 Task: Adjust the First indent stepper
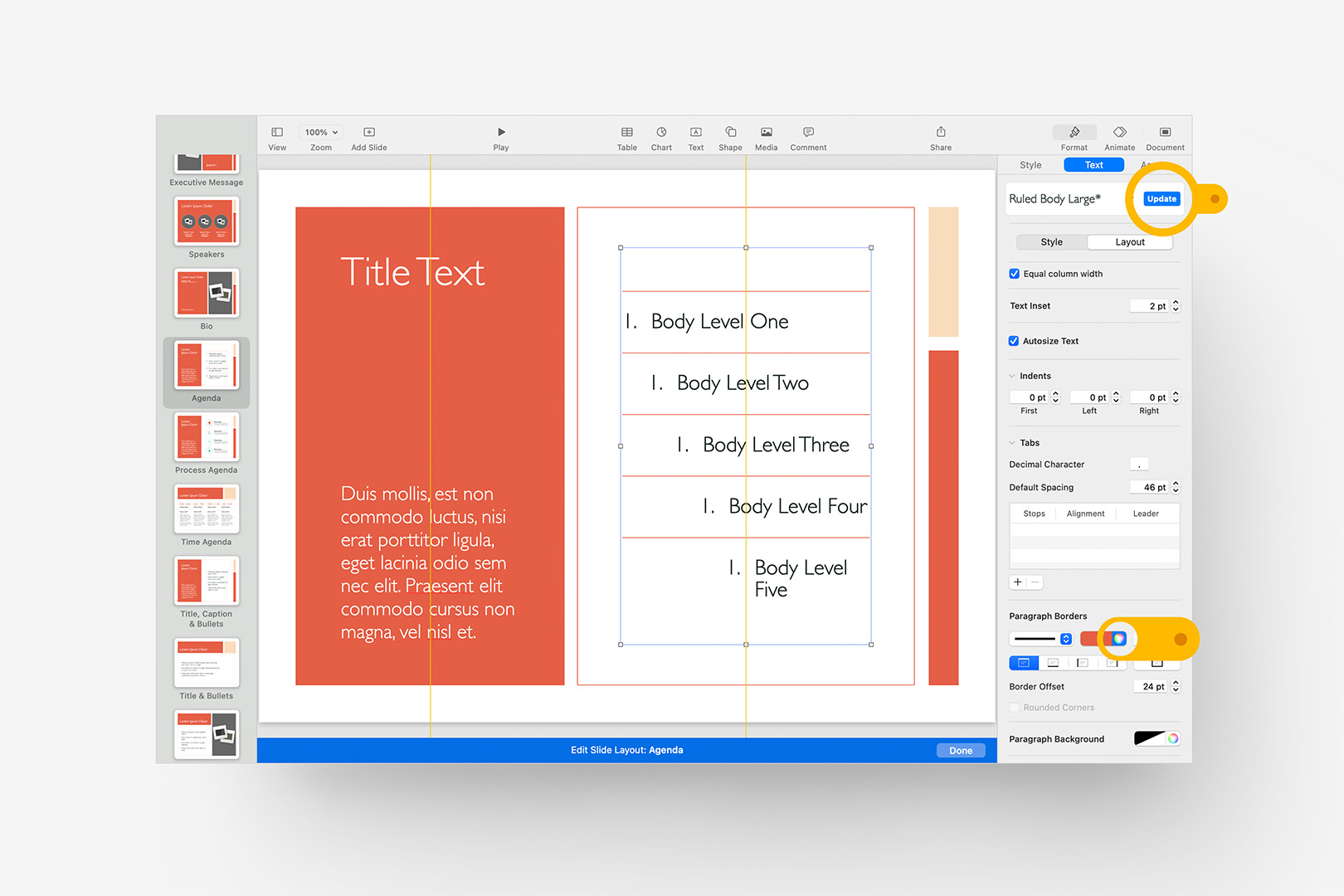pos(1056,397)
